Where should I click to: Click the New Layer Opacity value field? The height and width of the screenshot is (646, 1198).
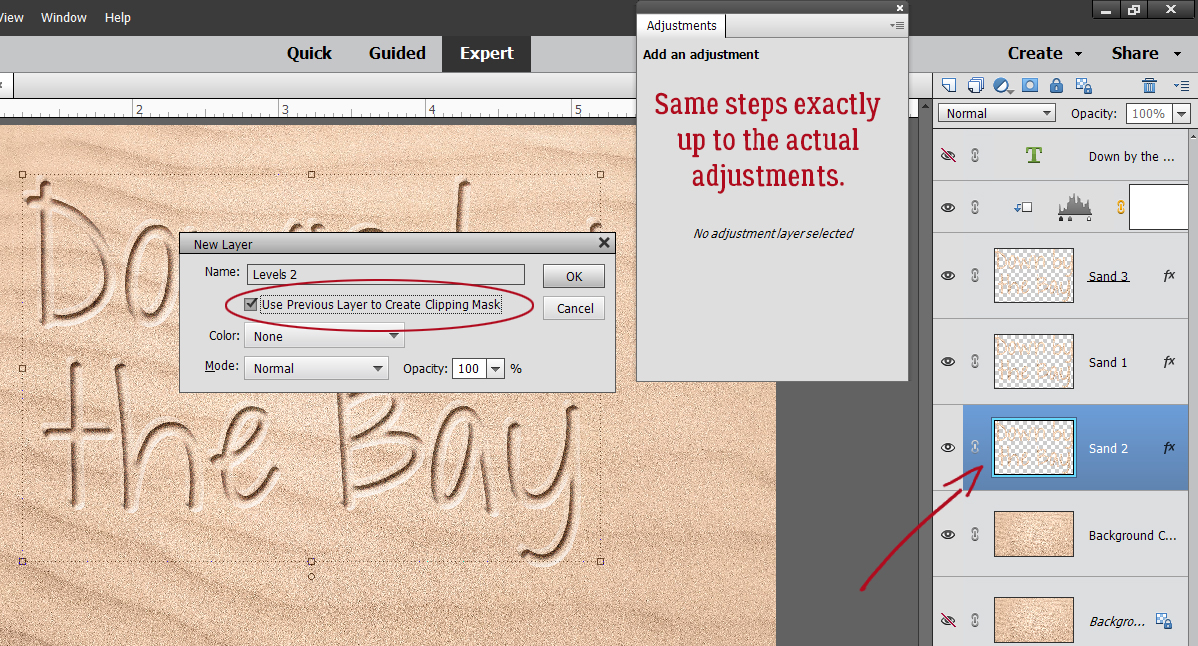(x=469, y=369)
